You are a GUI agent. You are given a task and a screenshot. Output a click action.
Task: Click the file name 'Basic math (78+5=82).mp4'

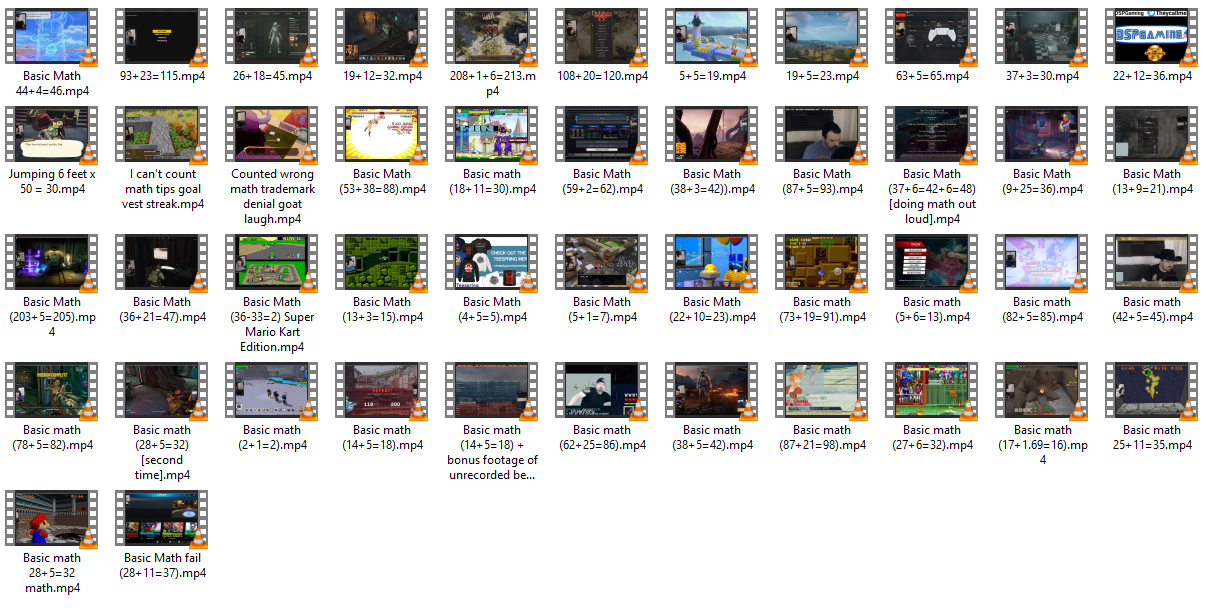(52, 438)
